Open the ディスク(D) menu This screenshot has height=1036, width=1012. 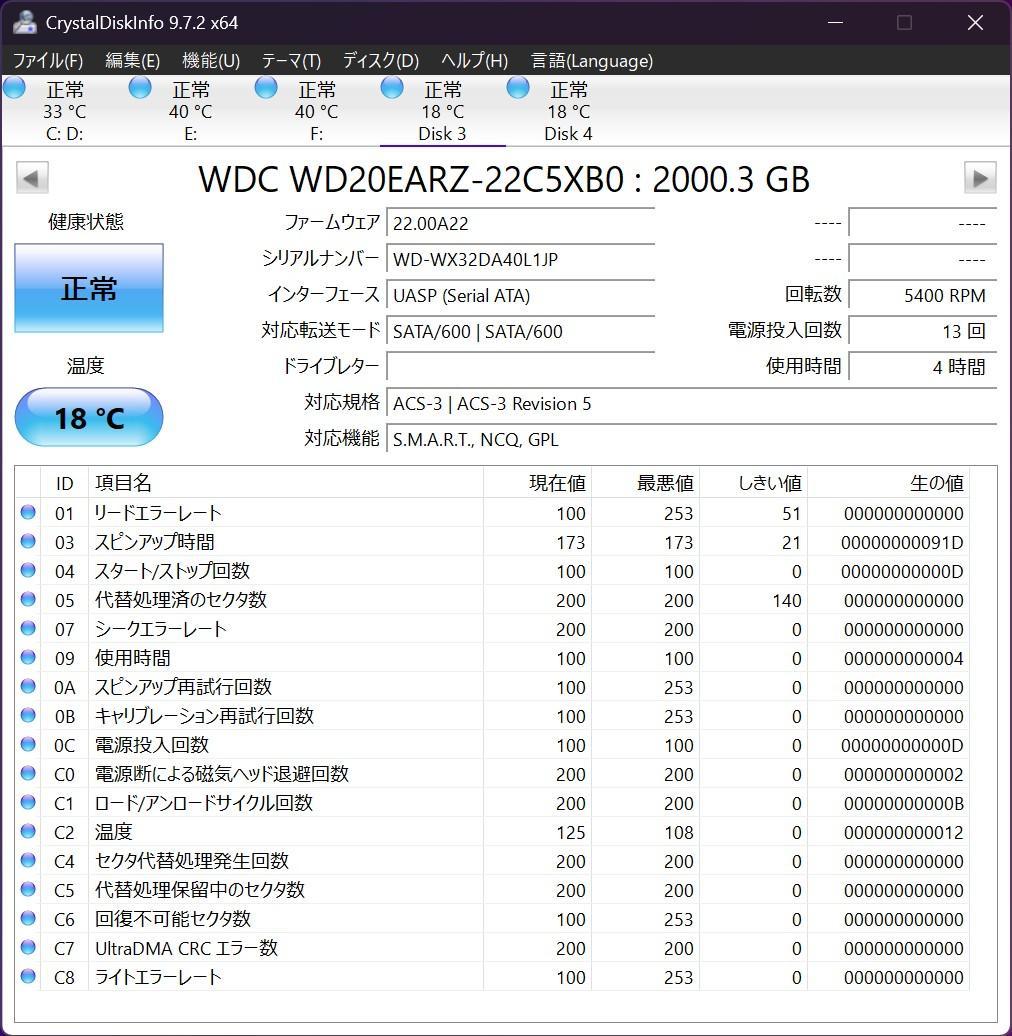point(381,61)
